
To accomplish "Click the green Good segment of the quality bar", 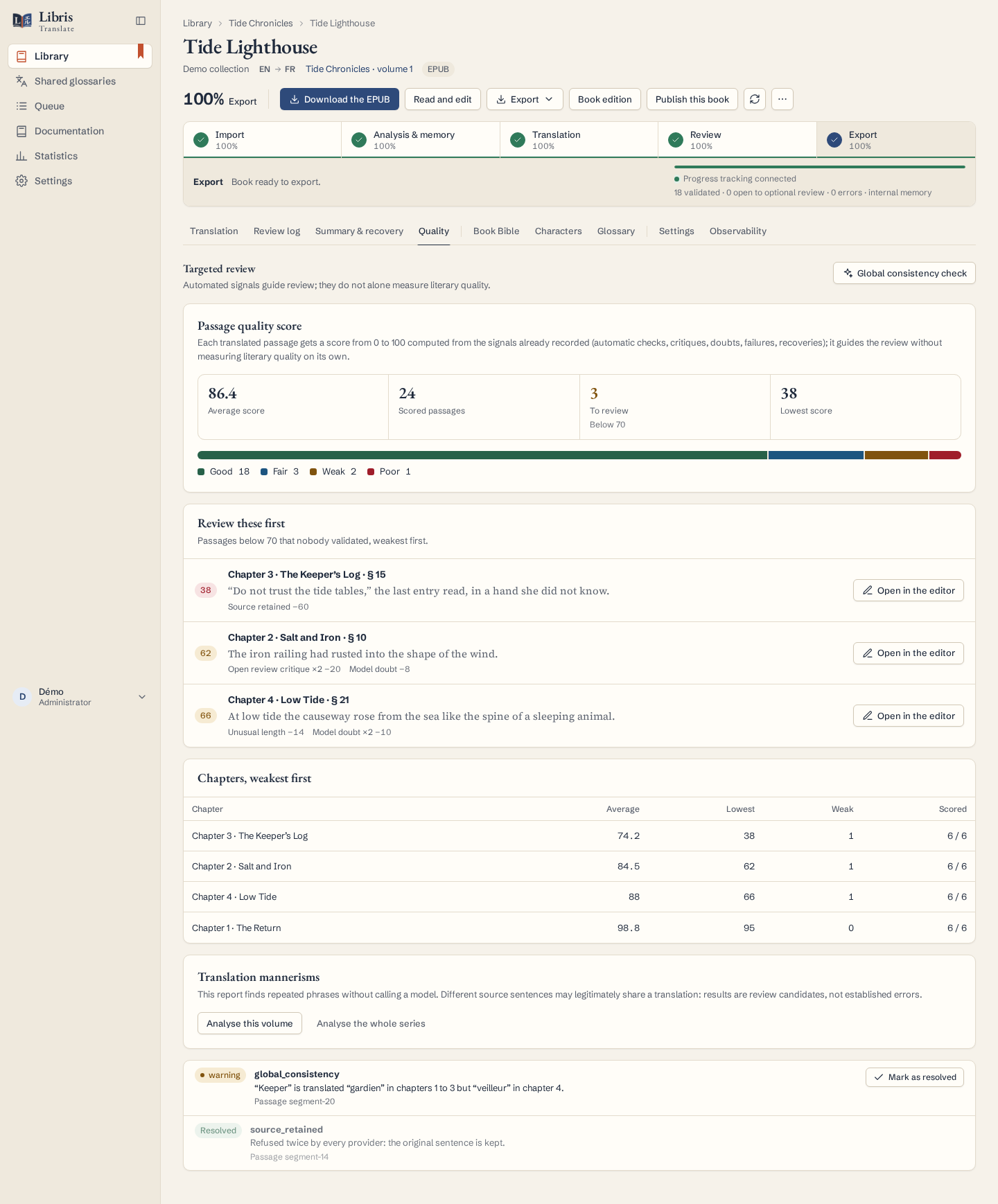I will click(x=482, y=455).
